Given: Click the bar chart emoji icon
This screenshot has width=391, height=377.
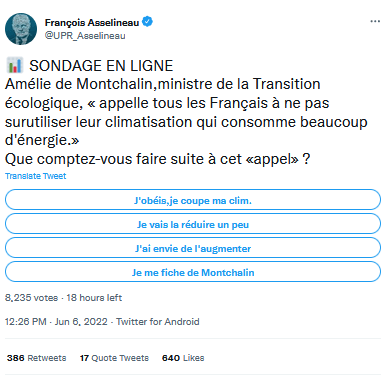Looking at the screenshot, I should coord(15,65).
